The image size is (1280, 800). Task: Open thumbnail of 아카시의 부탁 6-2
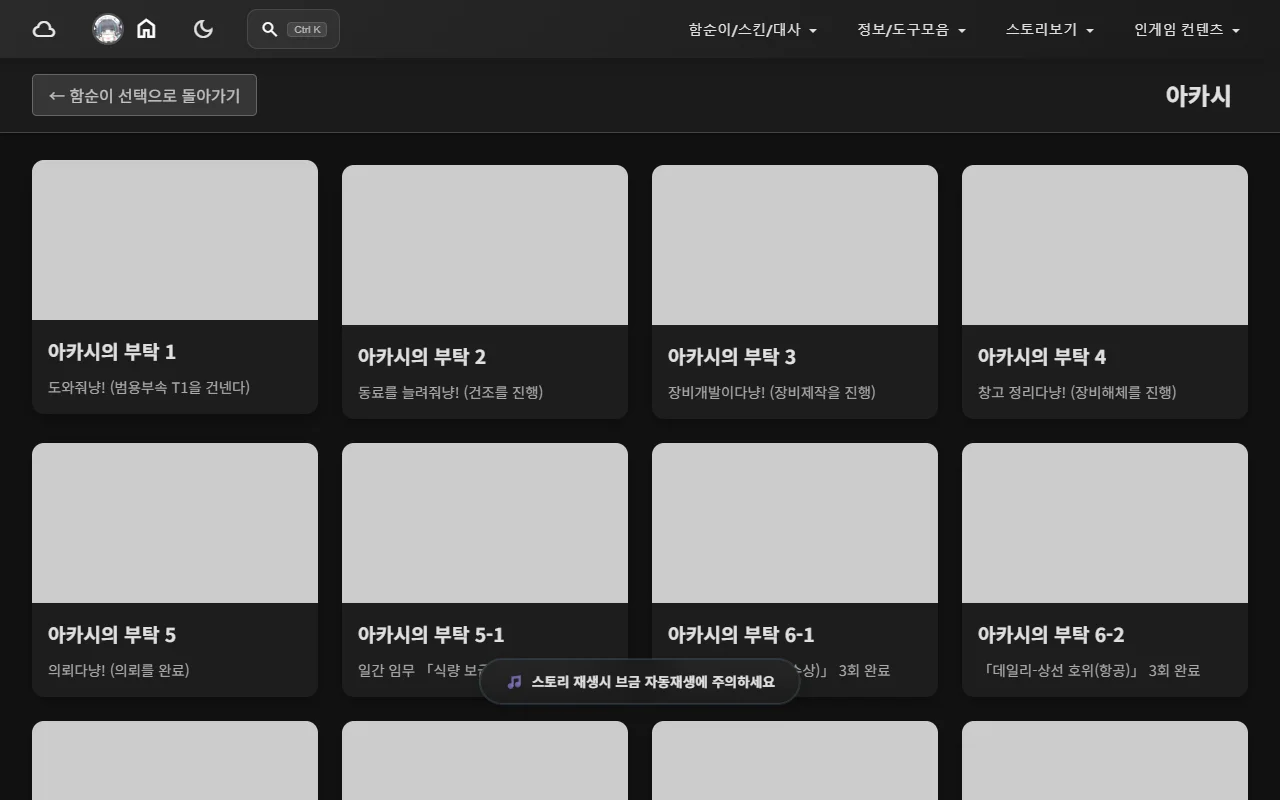(x=1105, y=523)
